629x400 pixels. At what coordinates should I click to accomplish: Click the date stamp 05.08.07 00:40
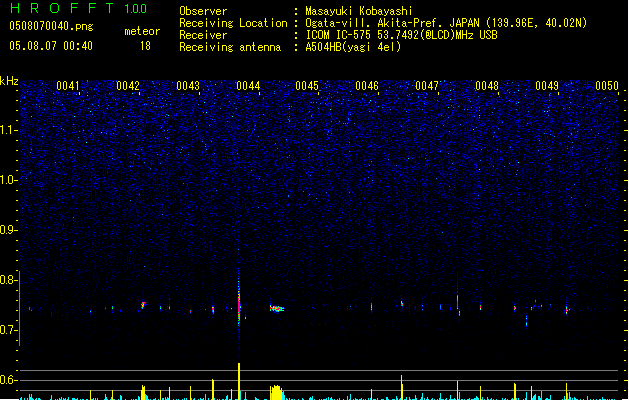tap(51, 46)
